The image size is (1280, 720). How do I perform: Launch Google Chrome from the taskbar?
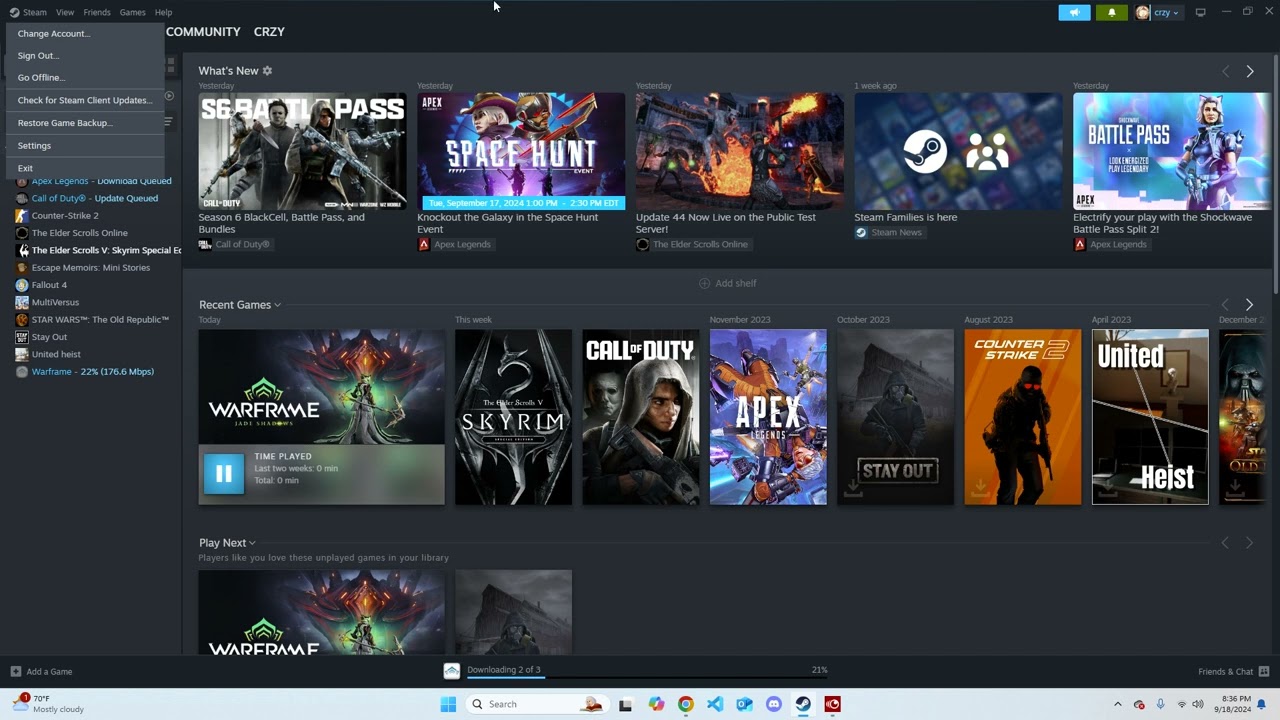pyautogui.click(x=685, y=704)
